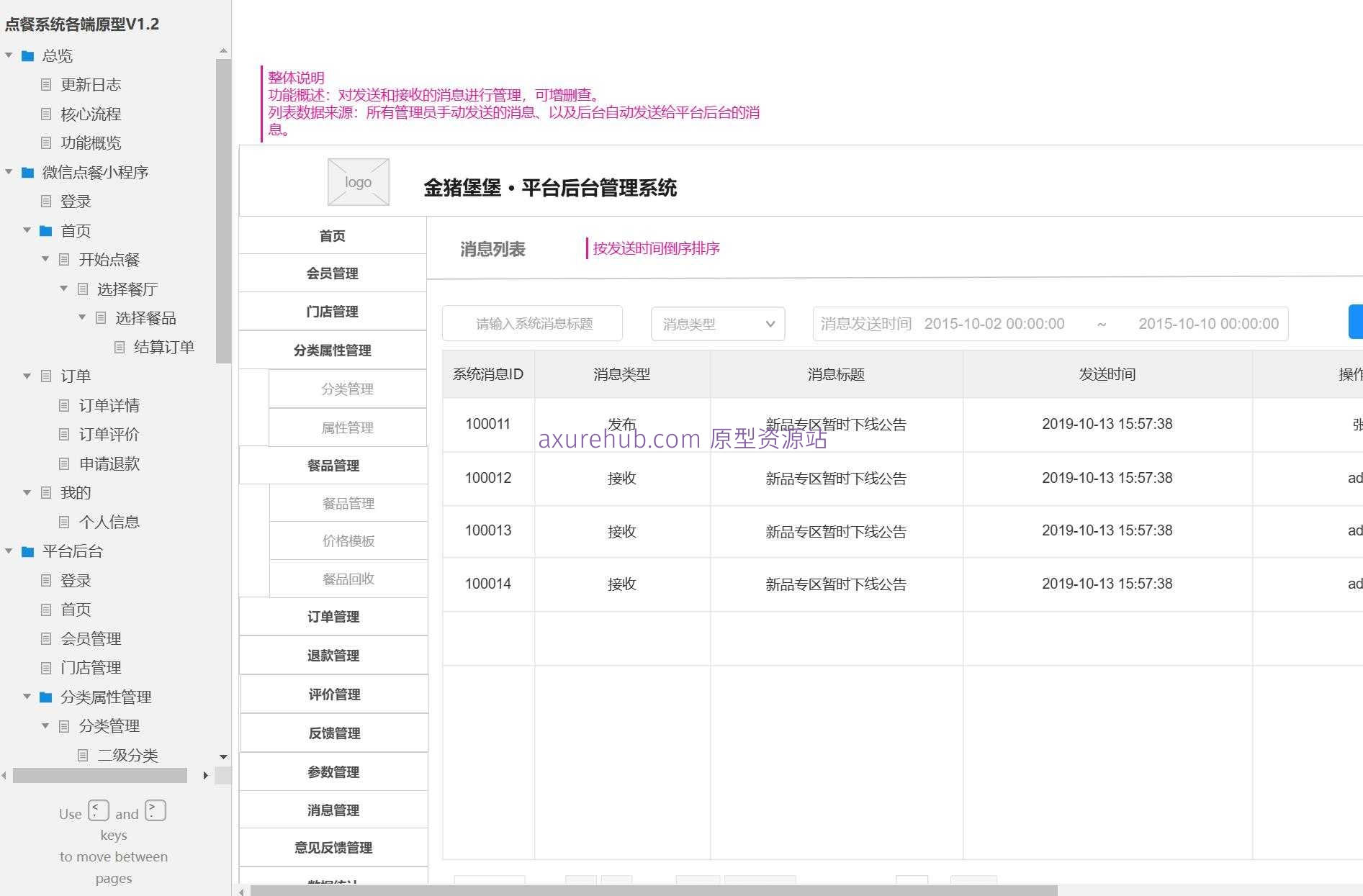The image size is (1363, 896).
Task: Click page icon next to 订单详情
Action: 64,405
